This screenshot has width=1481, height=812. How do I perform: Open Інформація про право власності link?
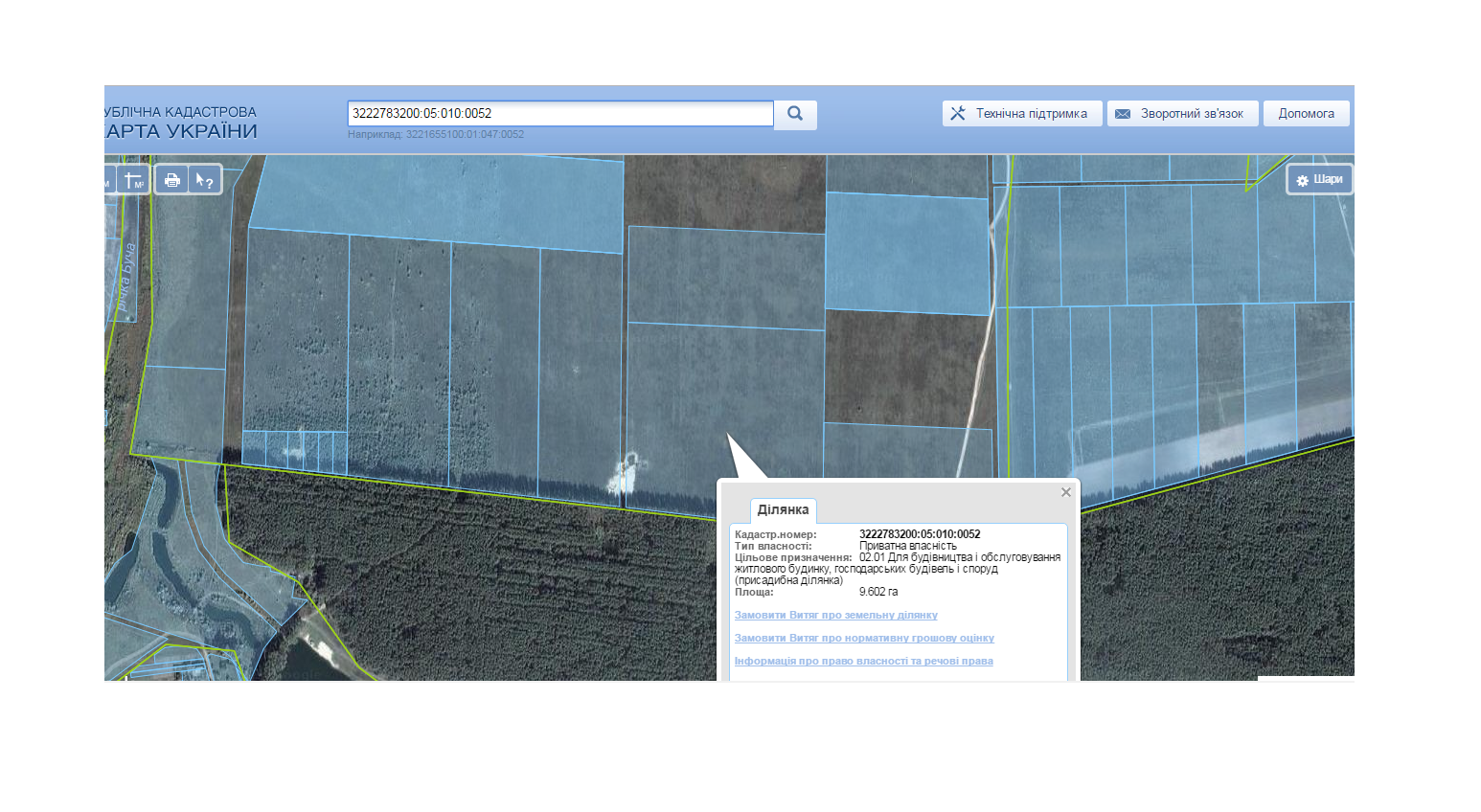[x=864, y=661]
